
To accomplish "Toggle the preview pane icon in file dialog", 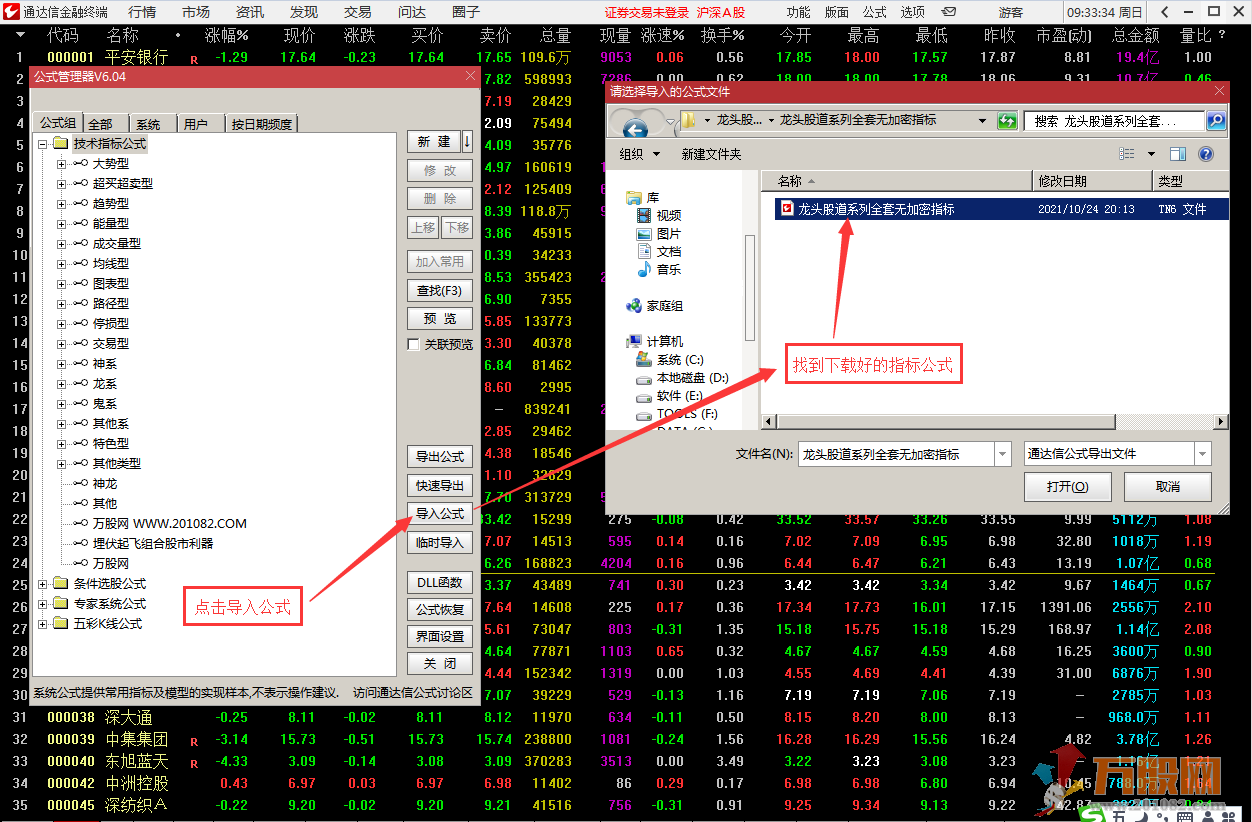I will coord(1177,154).
